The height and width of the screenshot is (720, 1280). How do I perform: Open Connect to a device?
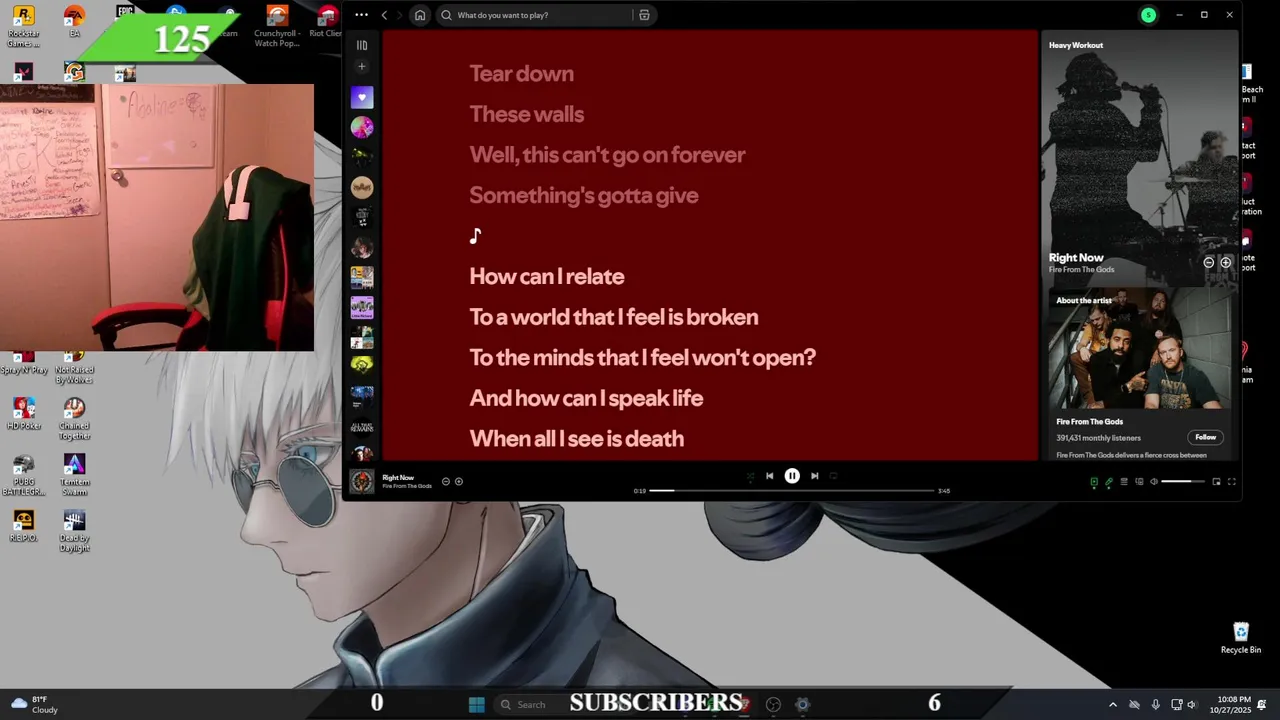pos(1139,482)
